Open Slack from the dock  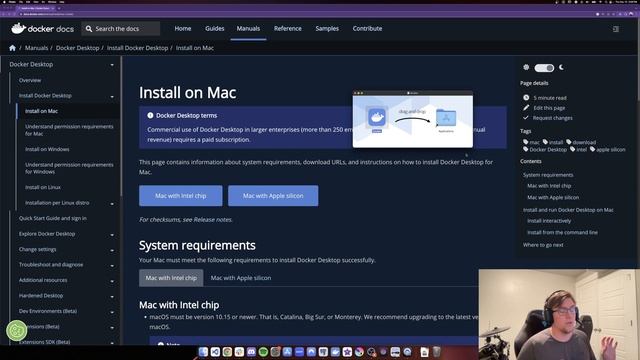pos(239,351)
